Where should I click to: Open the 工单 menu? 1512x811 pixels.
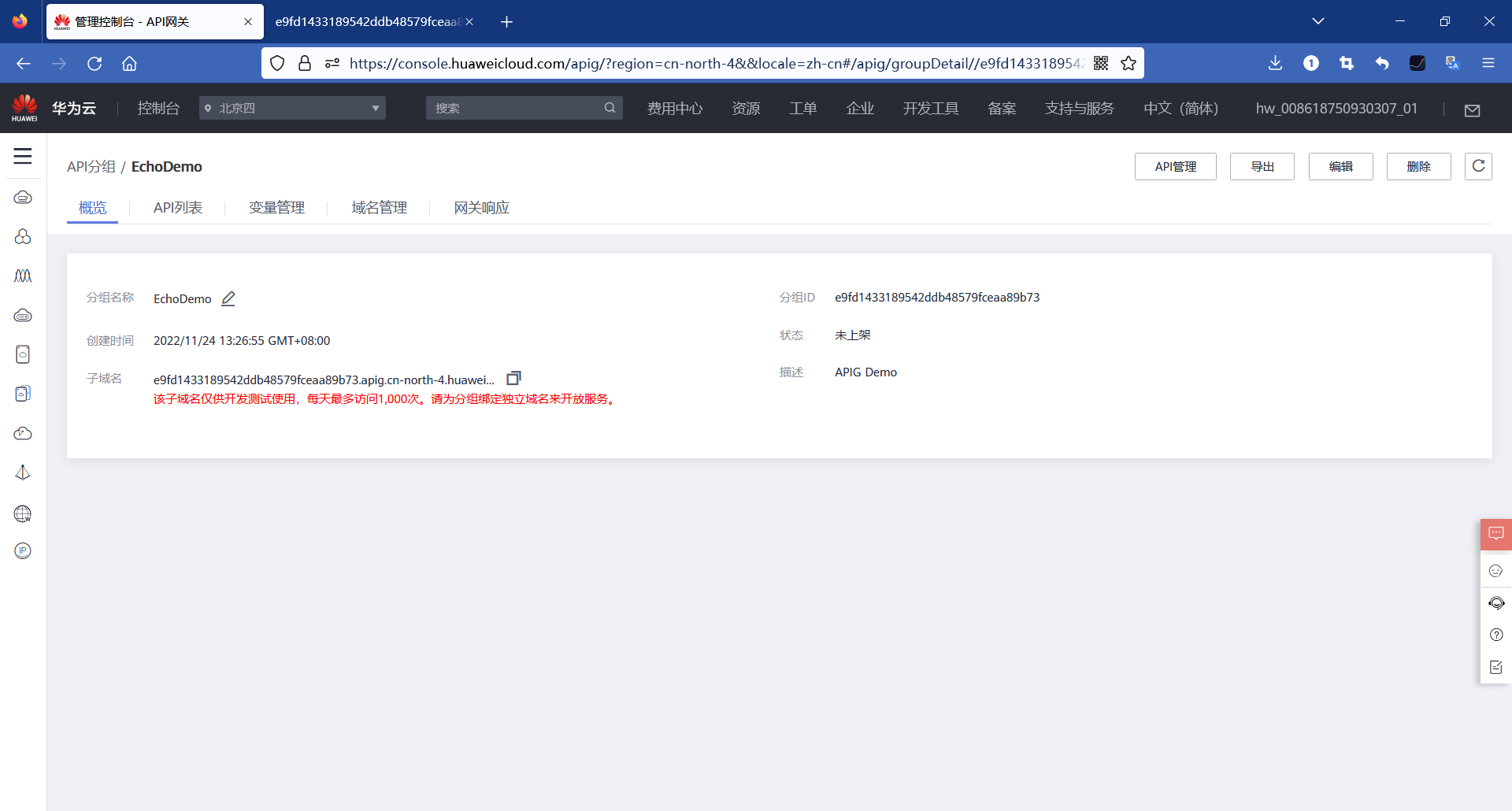pyautogui.click(x=803, y=108)
